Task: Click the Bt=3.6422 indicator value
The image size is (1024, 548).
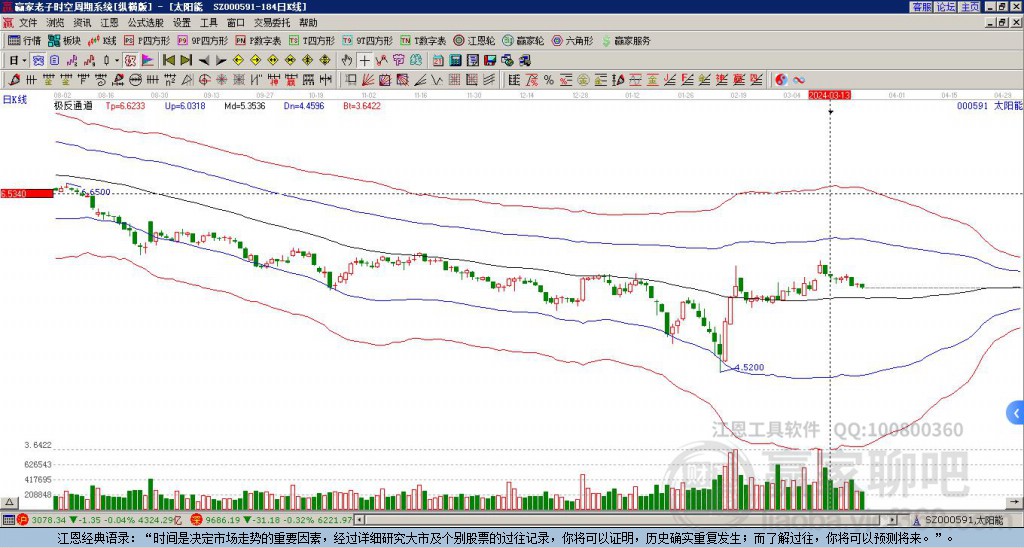Action: pyautogui.click(x=362, y=105)
